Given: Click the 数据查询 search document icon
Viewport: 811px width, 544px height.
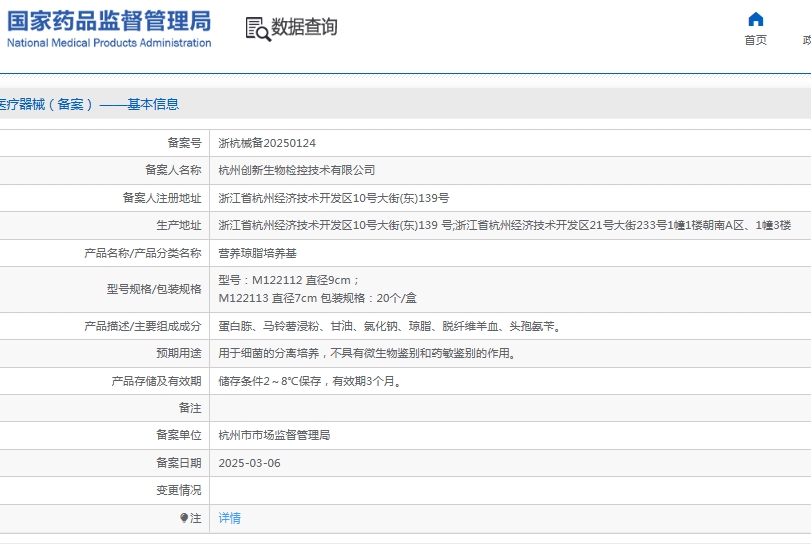Looking at the screenshot, I should pos(258,29).
